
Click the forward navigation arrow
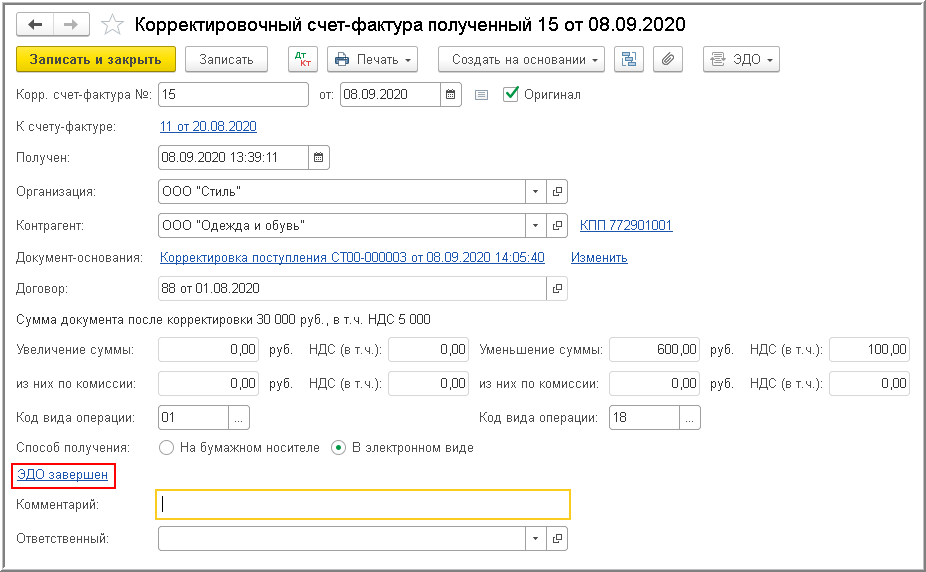point(72,24)
